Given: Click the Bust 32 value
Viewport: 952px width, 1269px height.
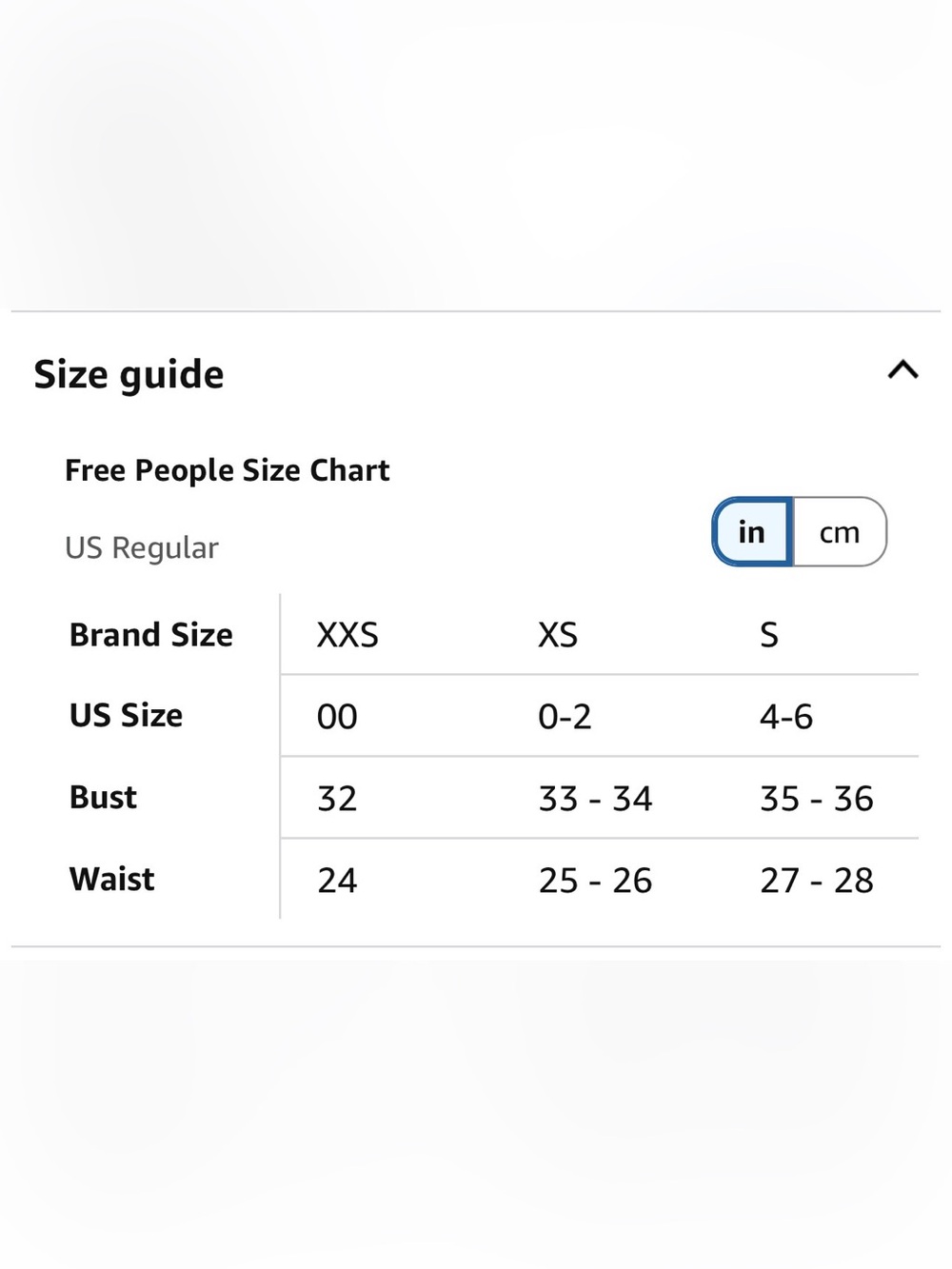Looking at the screenshot, I should click(337, 799).
